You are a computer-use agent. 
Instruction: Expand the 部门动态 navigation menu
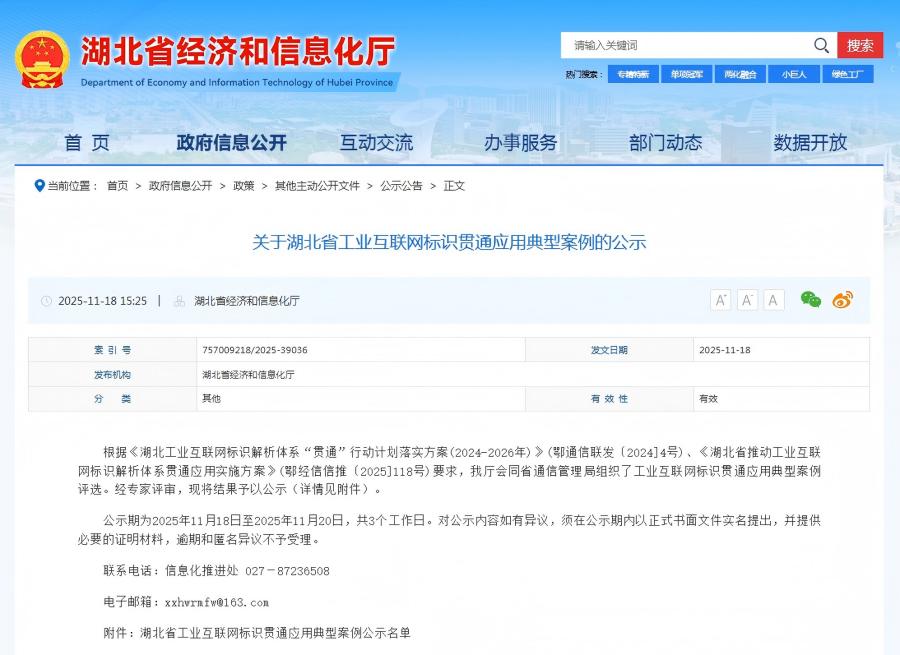click(666, 143)
